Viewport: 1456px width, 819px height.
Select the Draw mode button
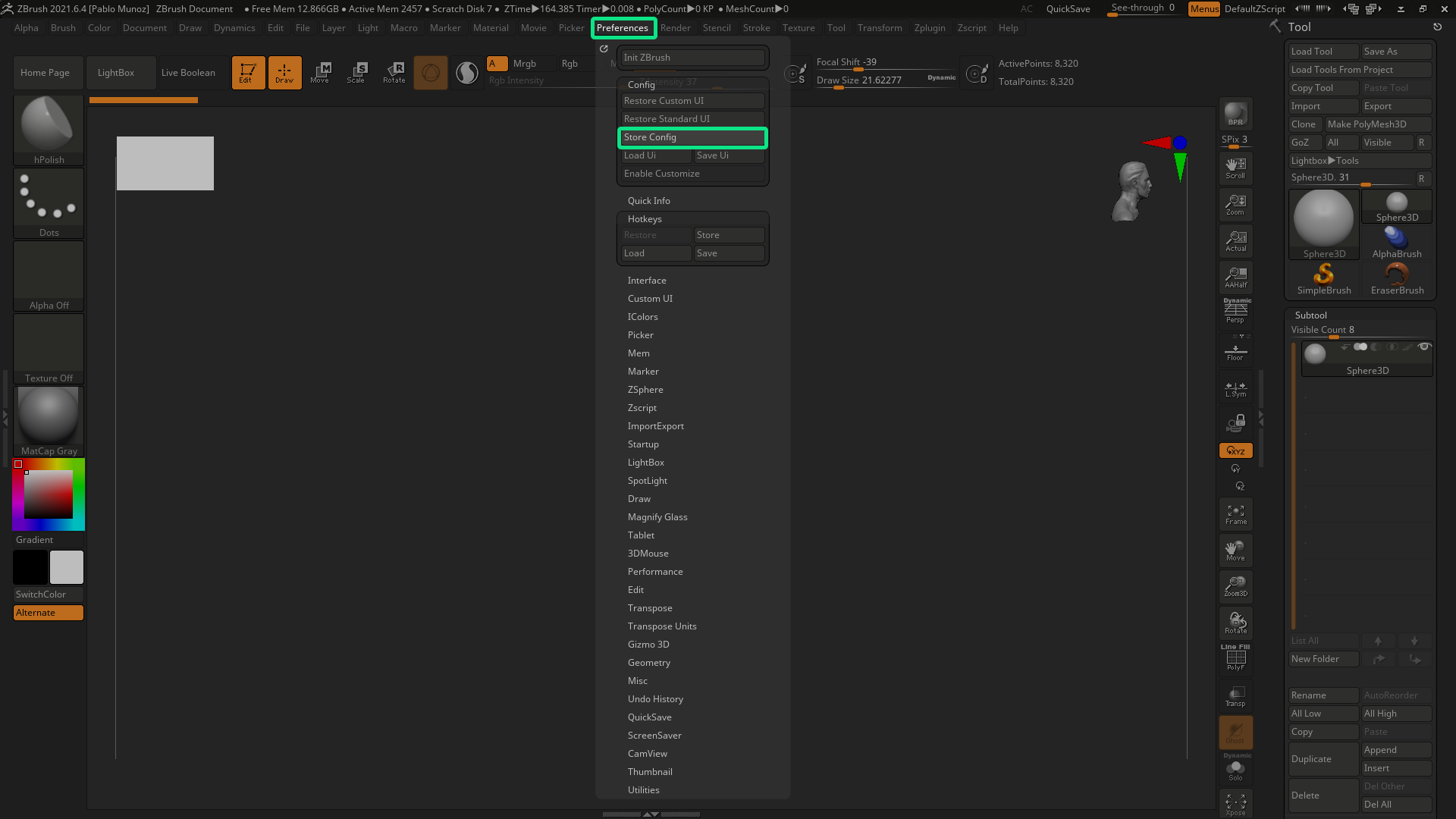284,73
